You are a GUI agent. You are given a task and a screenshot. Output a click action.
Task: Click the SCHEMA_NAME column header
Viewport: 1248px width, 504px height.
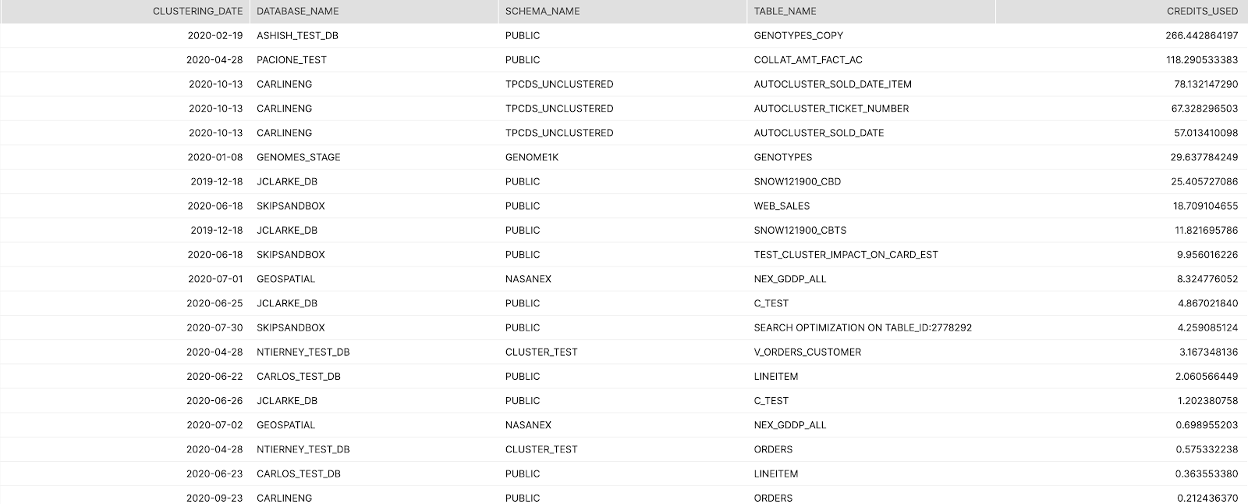[542, 11]
